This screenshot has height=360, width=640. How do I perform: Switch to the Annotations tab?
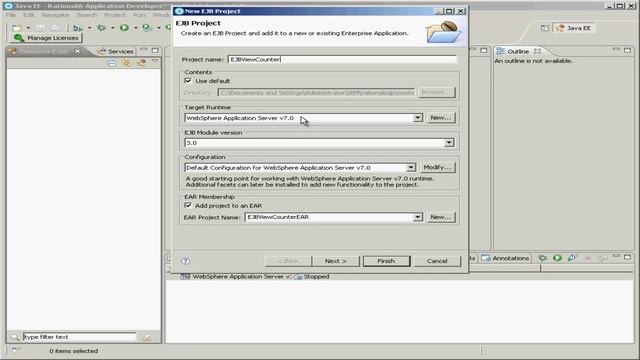tap(506, 258)
